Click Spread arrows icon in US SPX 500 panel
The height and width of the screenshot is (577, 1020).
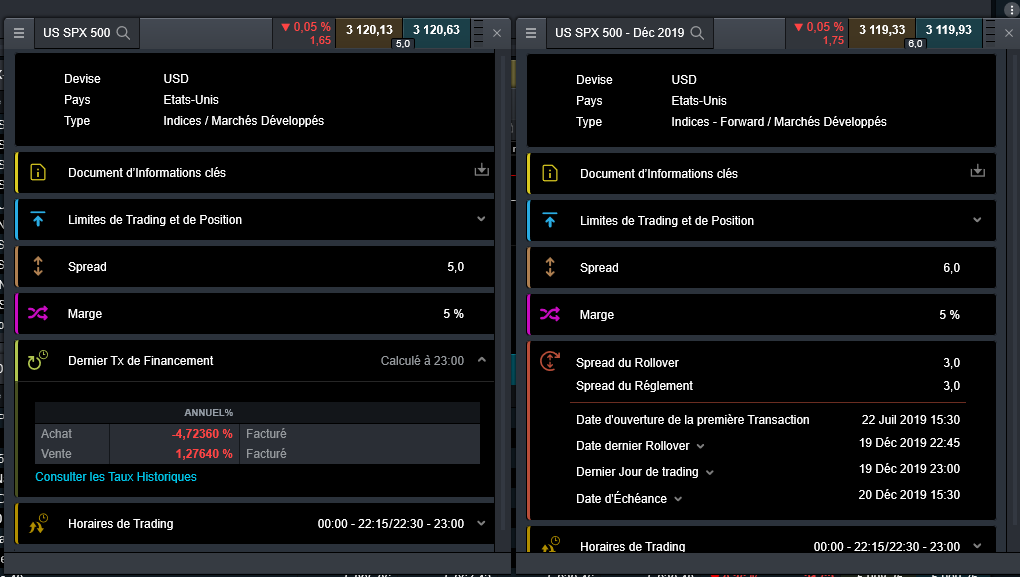click(x=38, y=266)
